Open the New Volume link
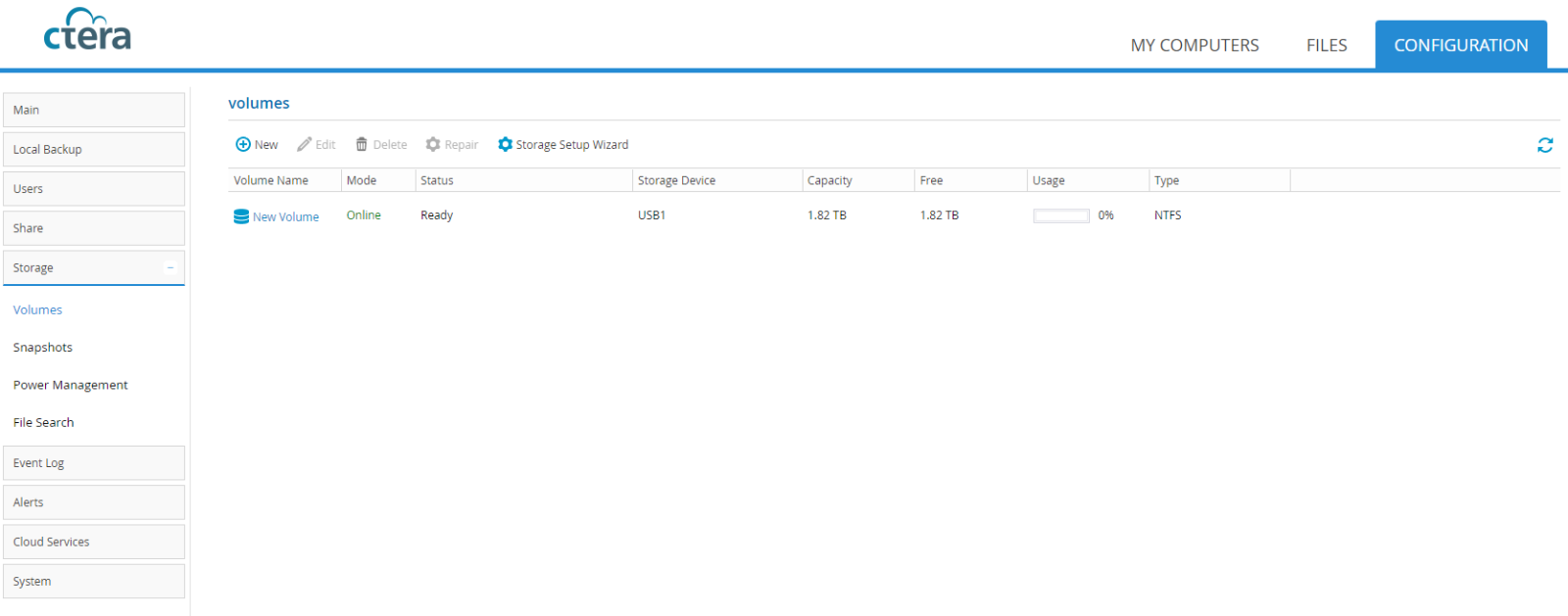 point(286,216)
